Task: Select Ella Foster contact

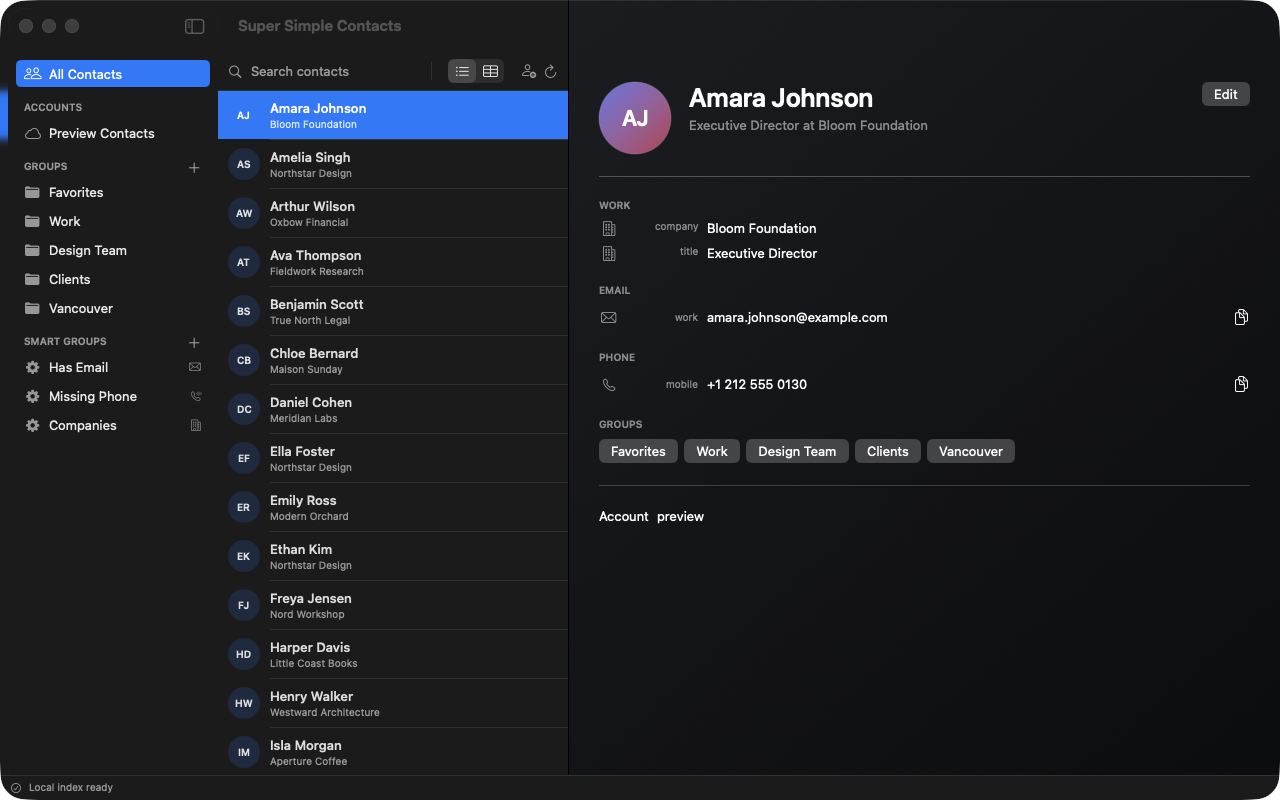Action: [393, 458]
